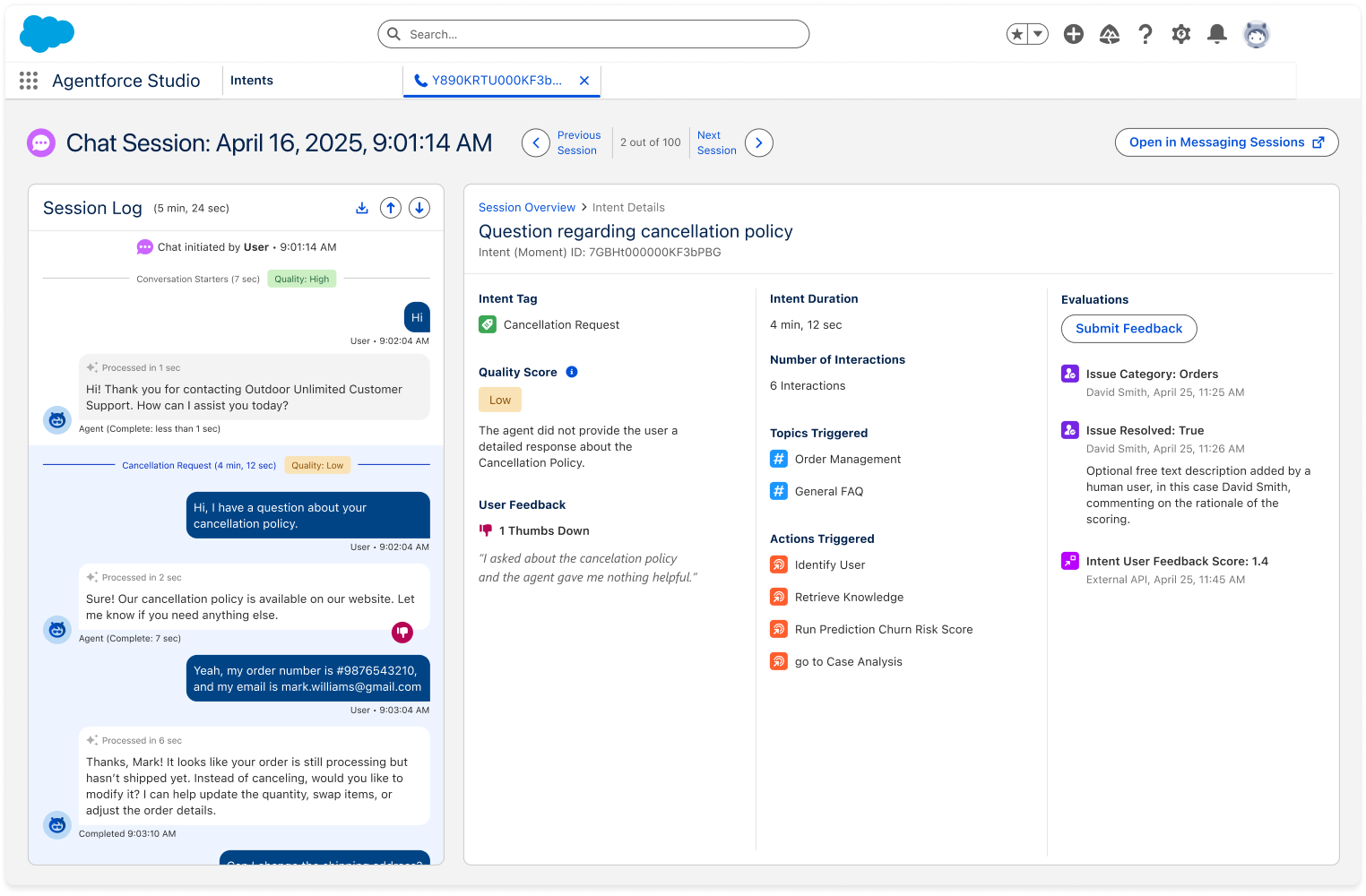Click the Next Session link text
Image resolution: width=1366 pixels, height=896 pixels.
(717, 142)
